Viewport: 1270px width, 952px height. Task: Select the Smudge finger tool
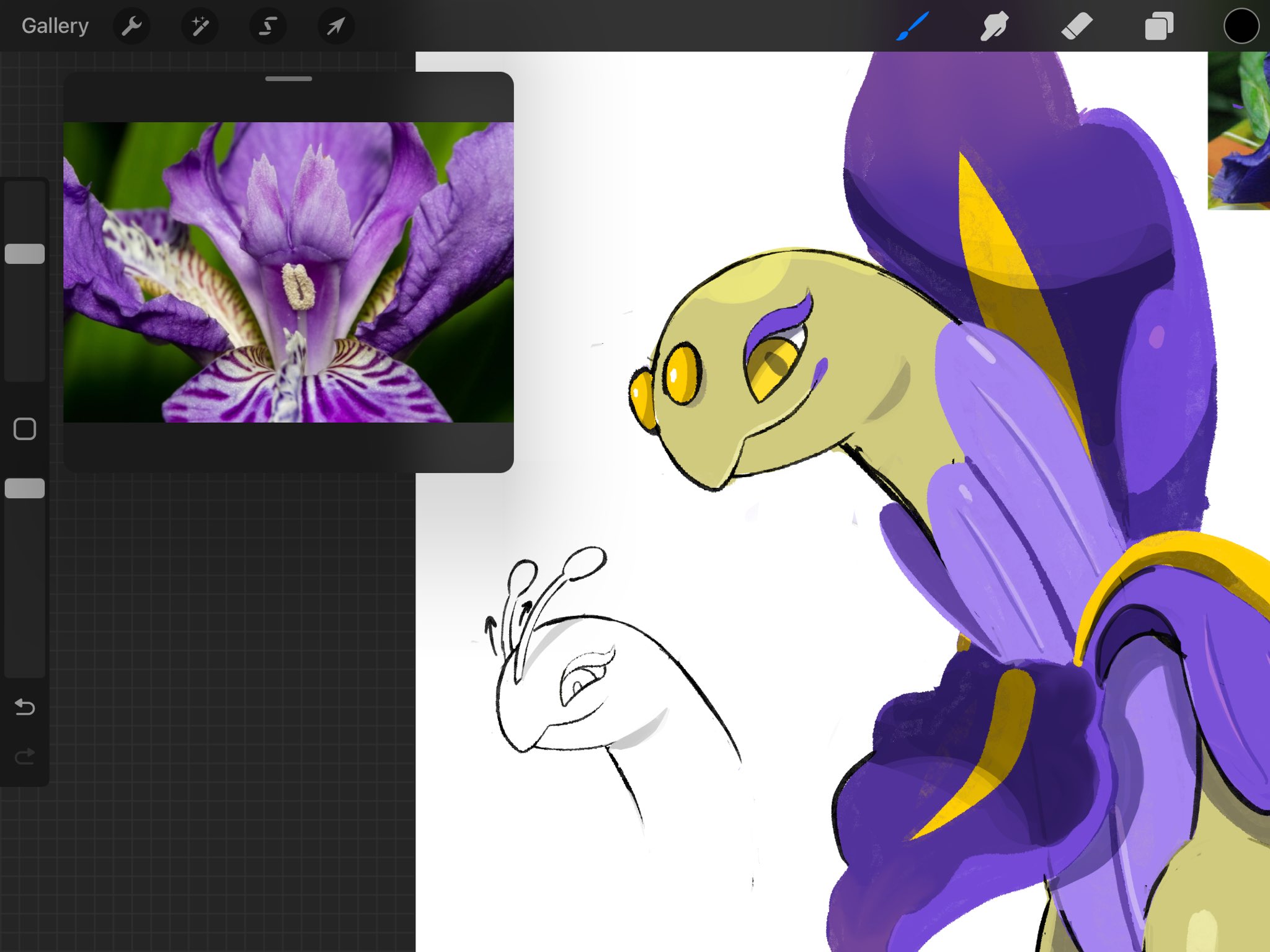tap(993, 26)
